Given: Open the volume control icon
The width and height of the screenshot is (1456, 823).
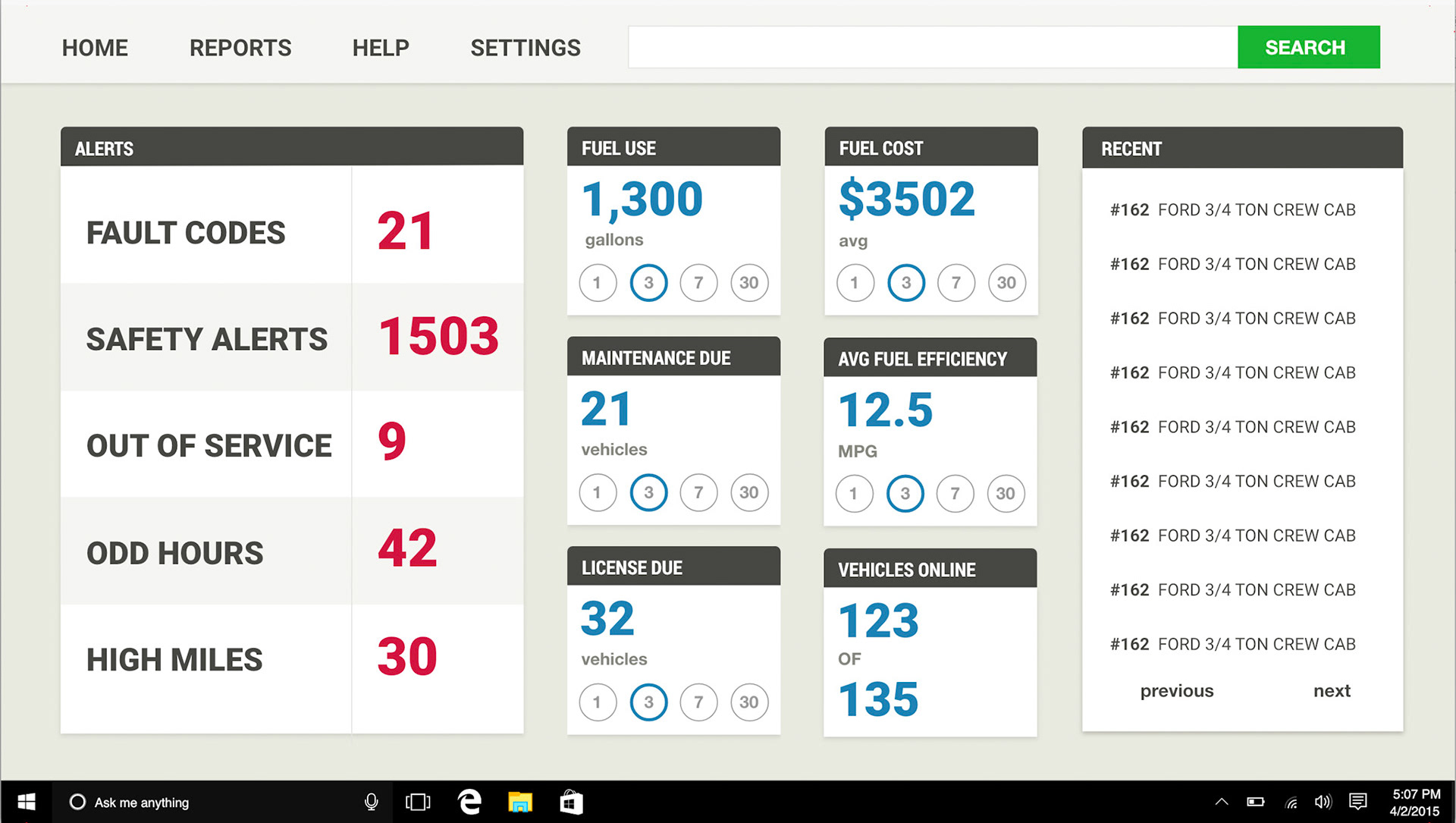Looking at the screenshot, I should (x=1323, y=802).
